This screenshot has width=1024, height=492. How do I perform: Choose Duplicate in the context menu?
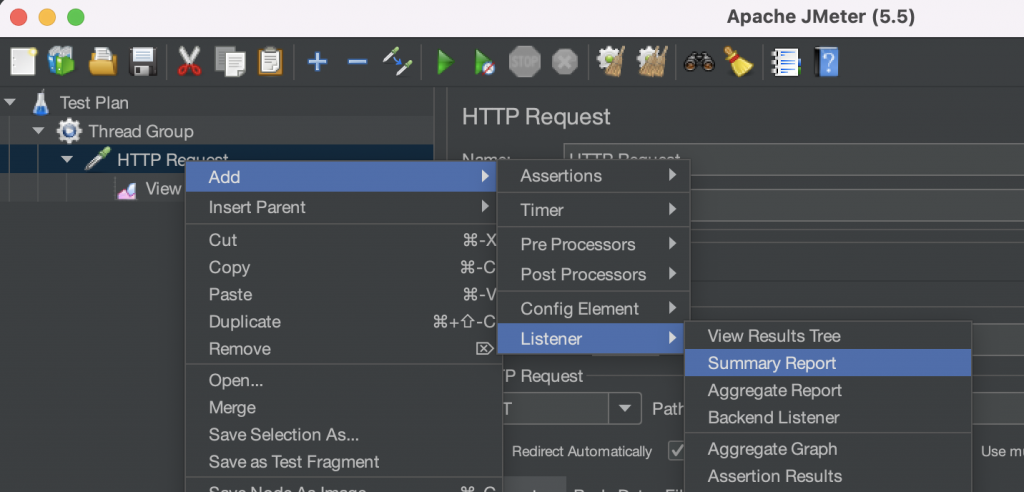pyautogui.click(x=245, y=322)
